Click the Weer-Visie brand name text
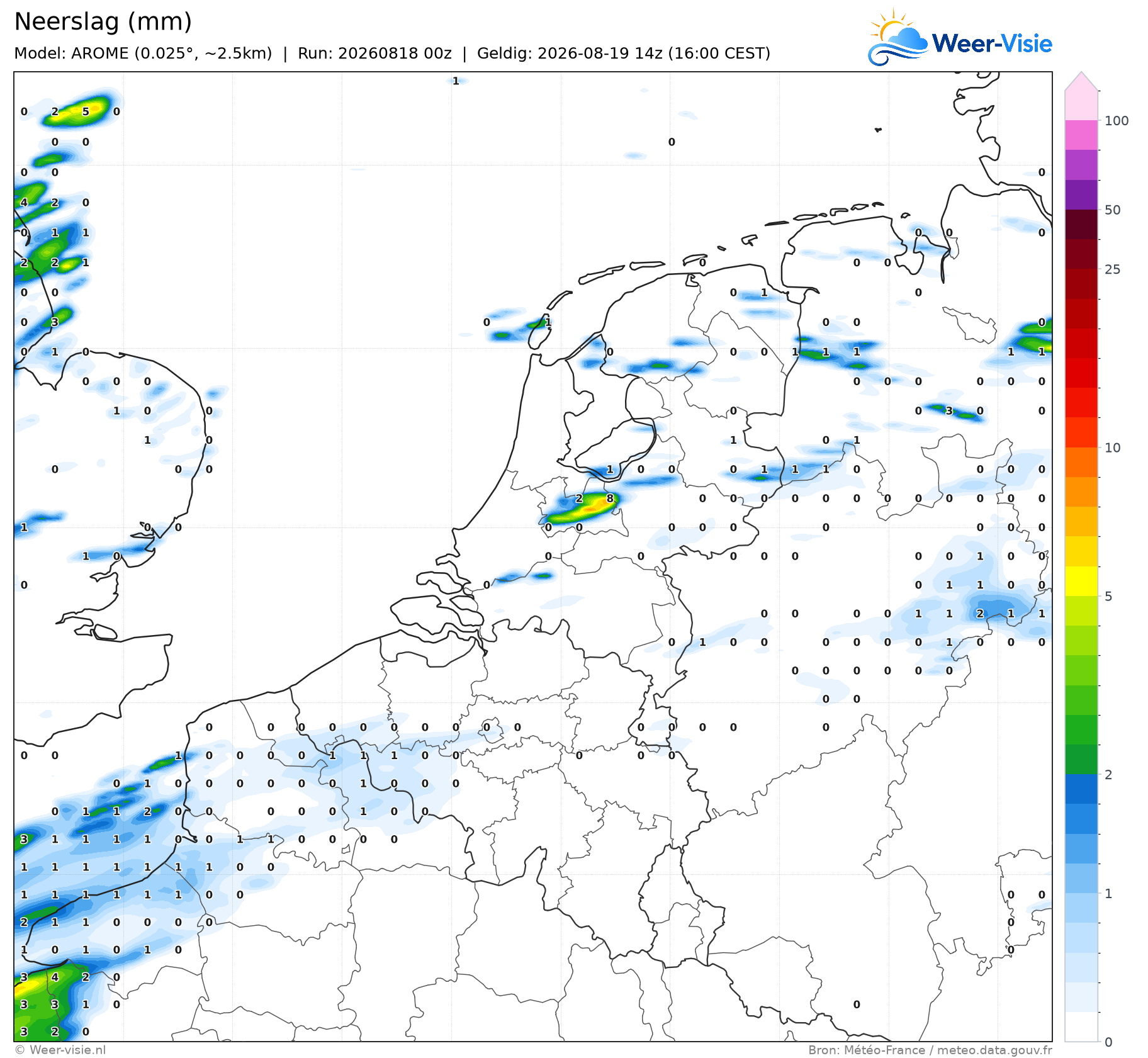Screen dimensions: 1148x1058 point(992,43)
